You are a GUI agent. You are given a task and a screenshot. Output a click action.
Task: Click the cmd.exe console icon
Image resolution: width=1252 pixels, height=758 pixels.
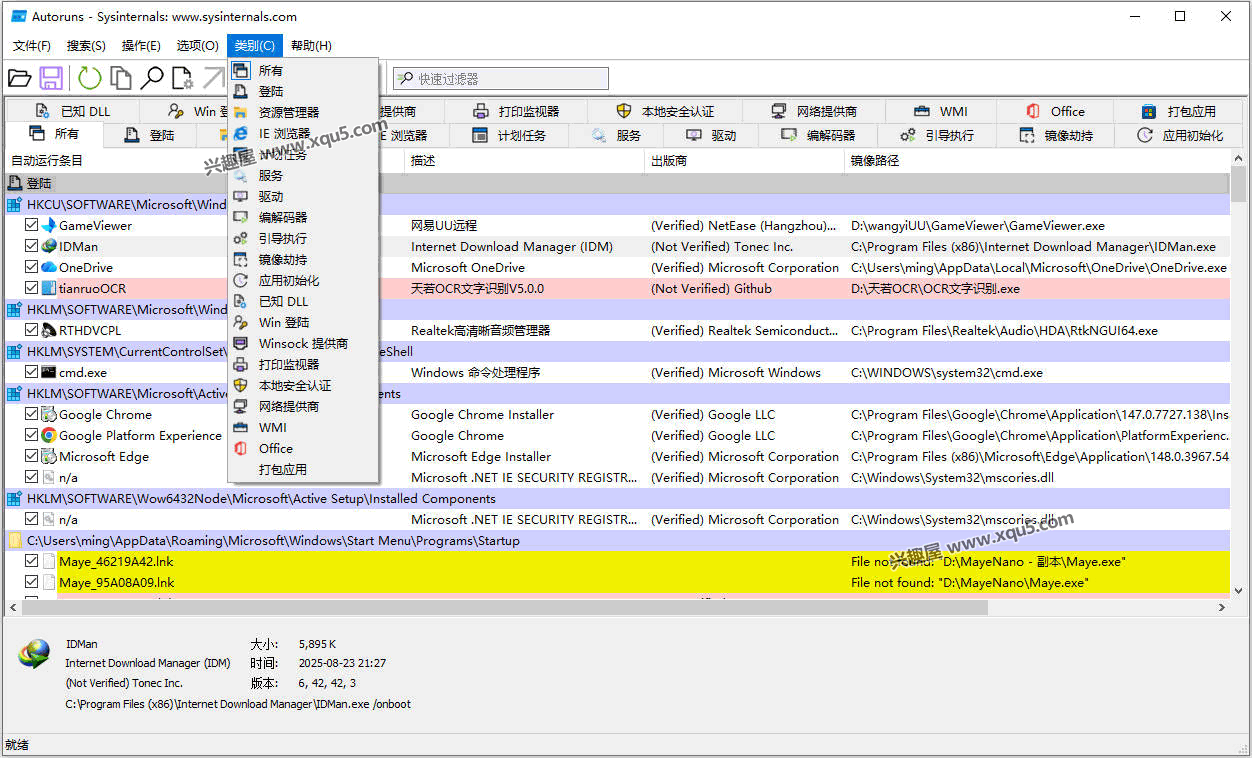click(48, 373)
